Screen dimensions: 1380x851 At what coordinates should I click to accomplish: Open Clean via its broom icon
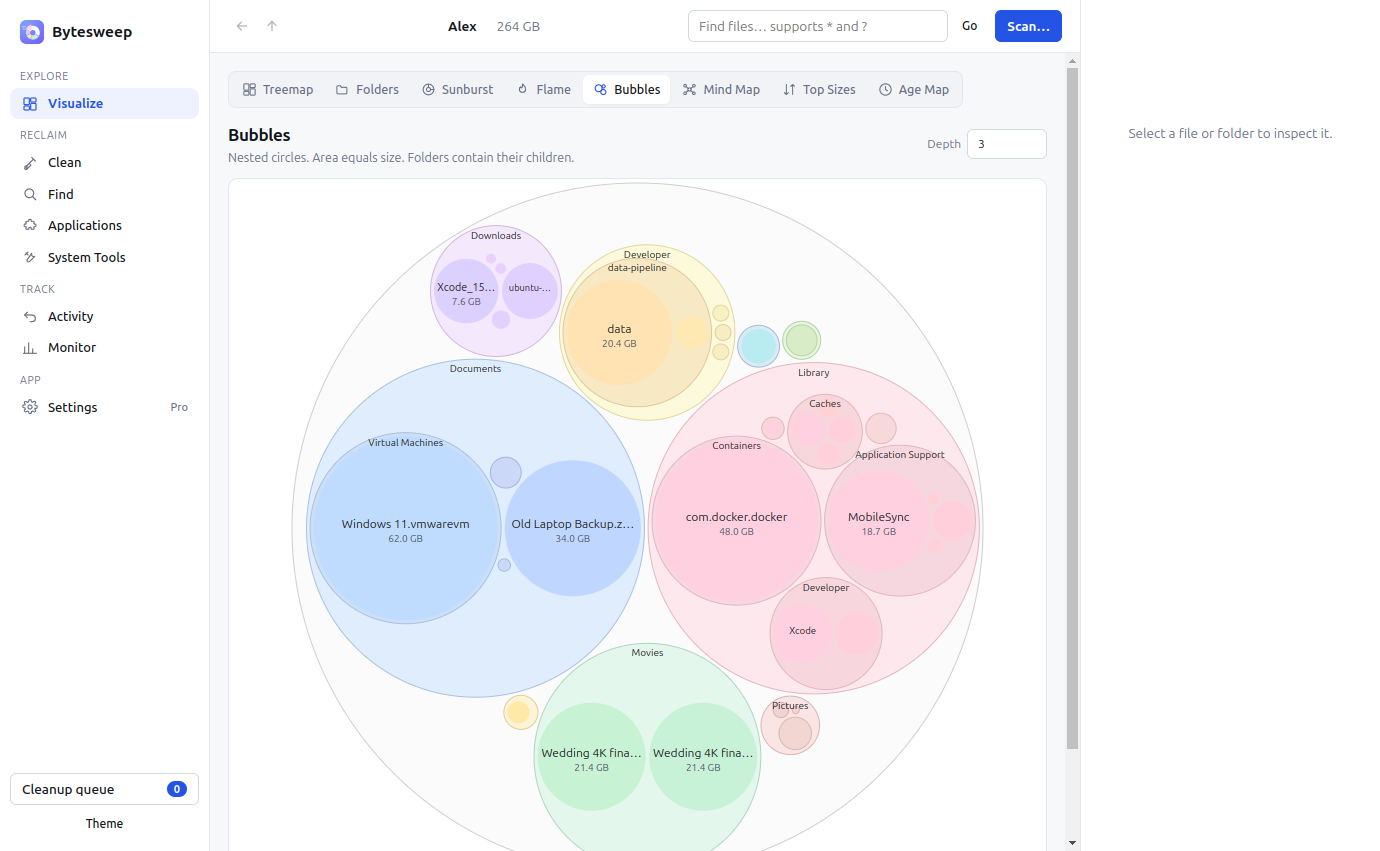pos(30,162)
